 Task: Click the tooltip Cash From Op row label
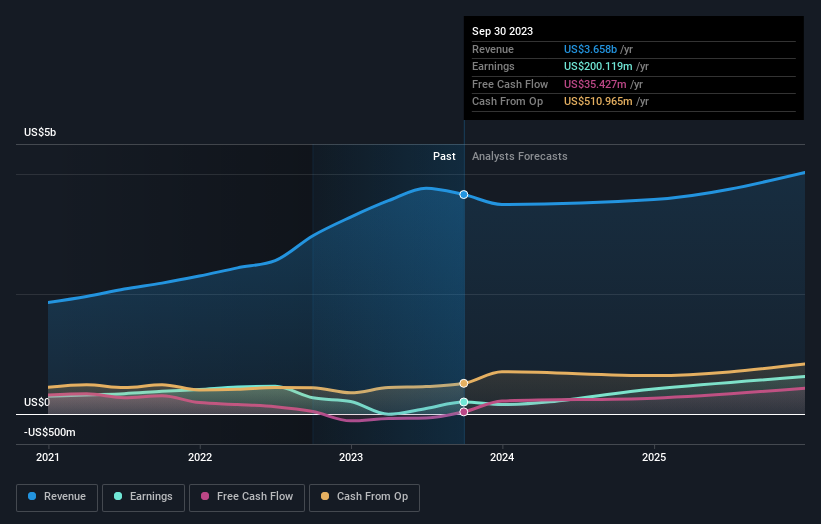pyautogui.click(x=507, y=102)
